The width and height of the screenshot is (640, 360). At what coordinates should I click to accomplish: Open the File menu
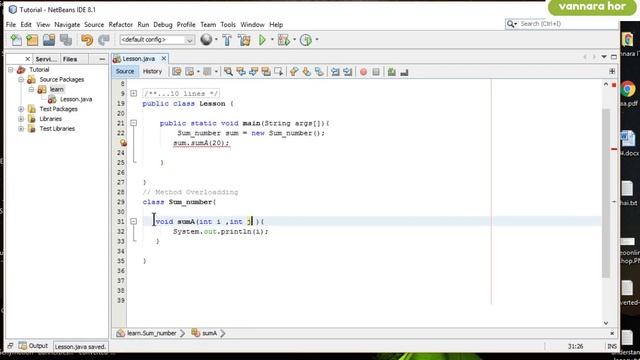tap(11, 24)
